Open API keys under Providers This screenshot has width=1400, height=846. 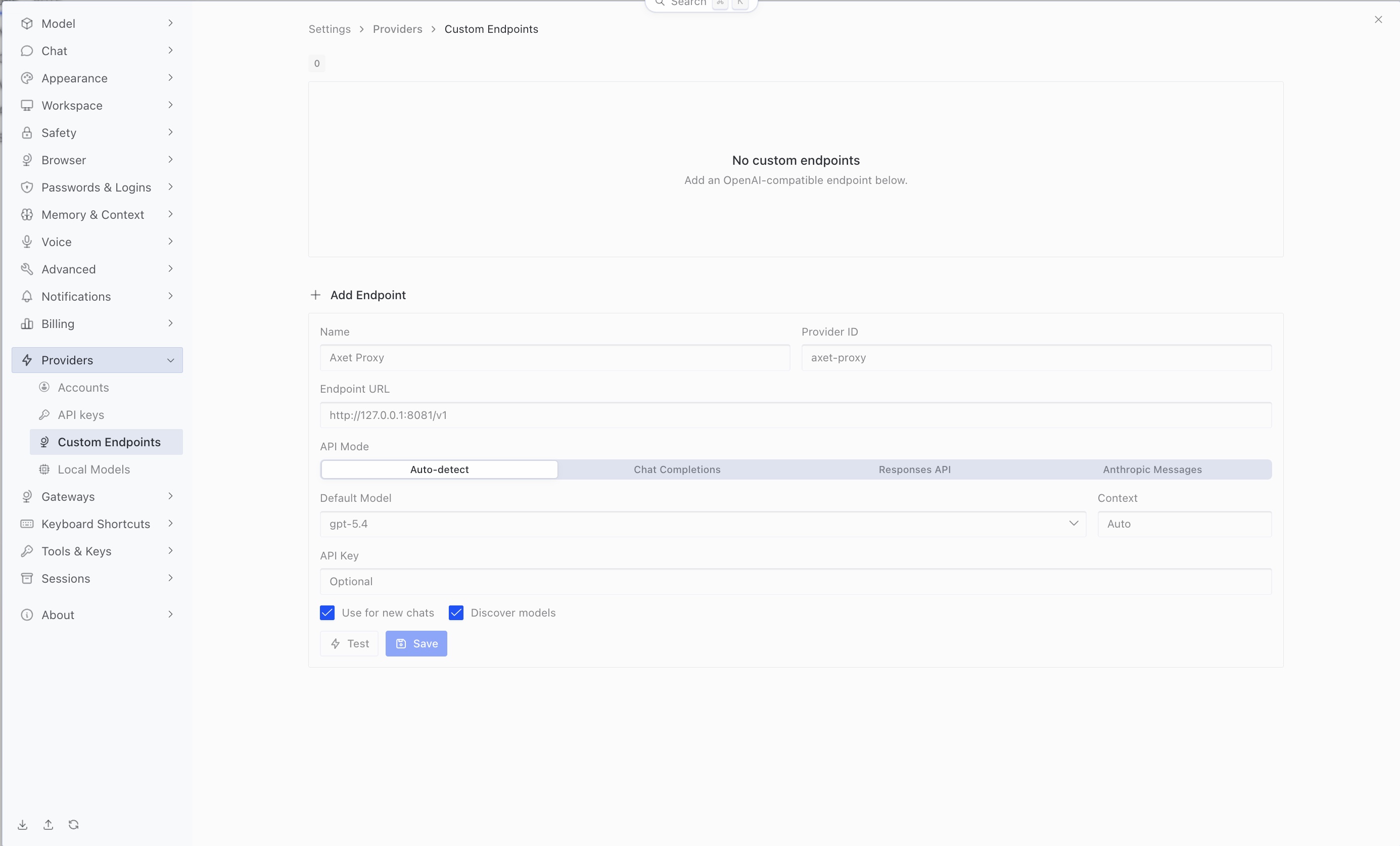[x=106, y=415]
